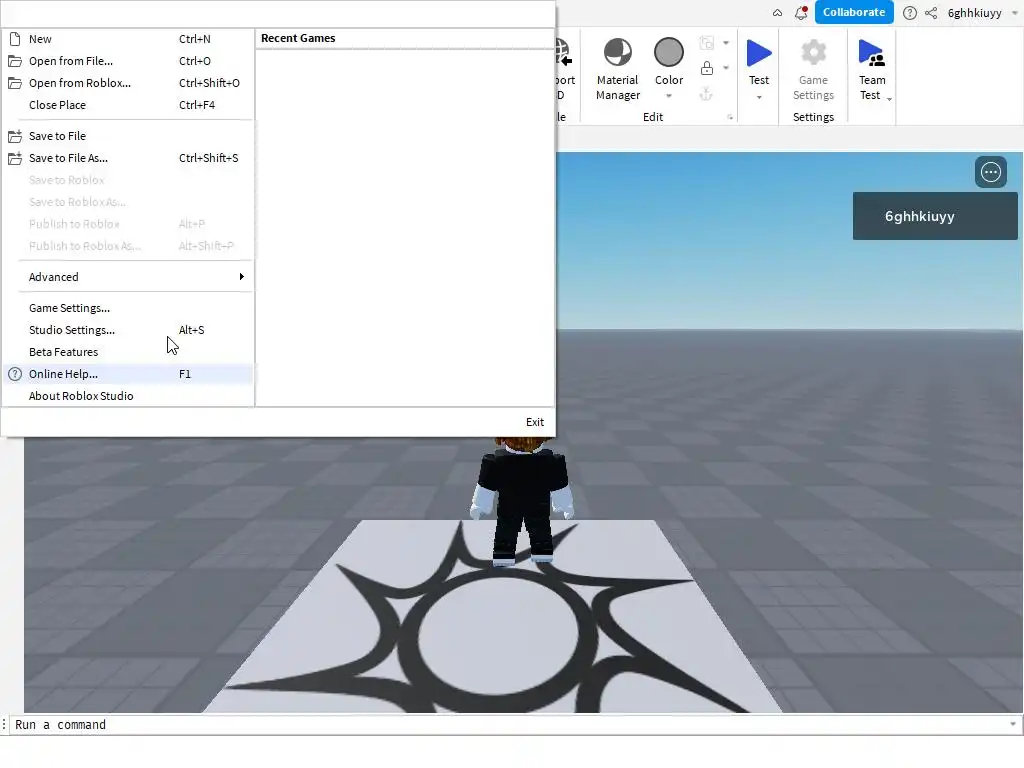Click the Ctrl+Shift+O shortcut text

coord(210,83)
